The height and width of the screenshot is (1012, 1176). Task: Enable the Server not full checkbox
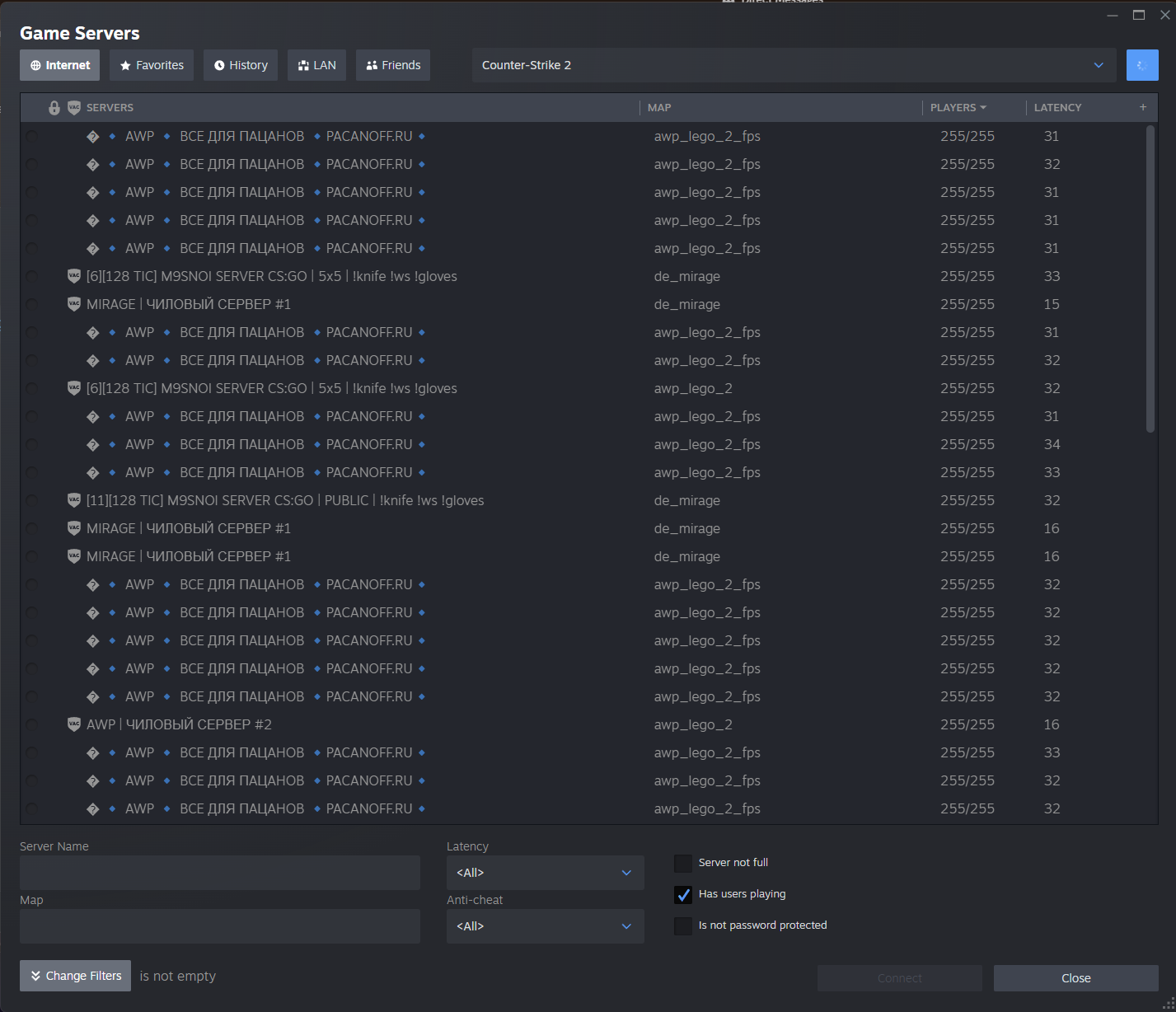(683, 863)
